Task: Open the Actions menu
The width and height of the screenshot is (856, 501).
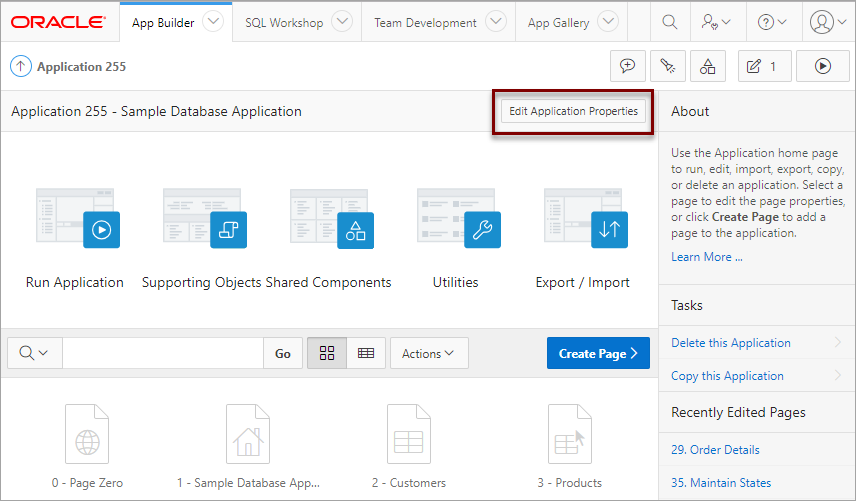Action: 429,353
